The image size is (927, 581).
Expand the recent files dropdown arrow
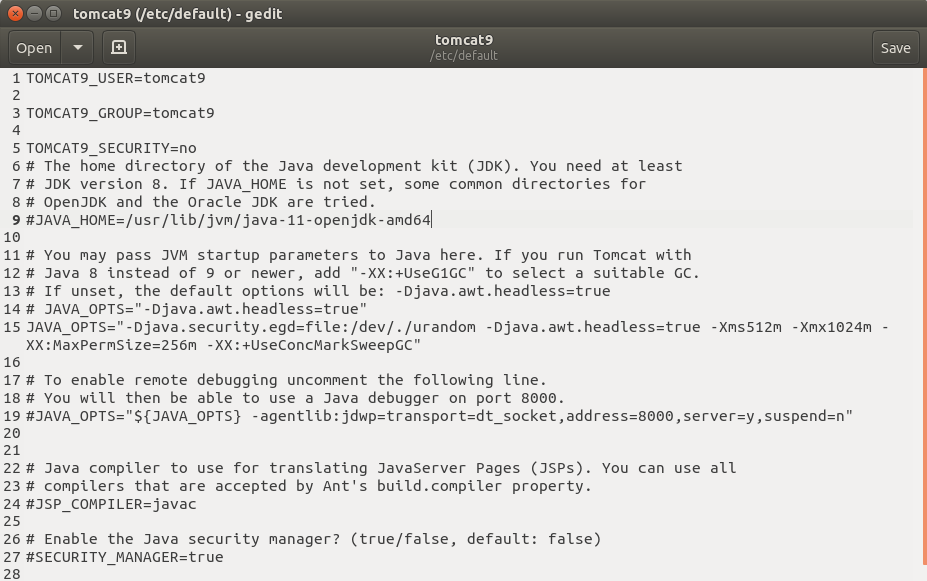pos(78,47)
